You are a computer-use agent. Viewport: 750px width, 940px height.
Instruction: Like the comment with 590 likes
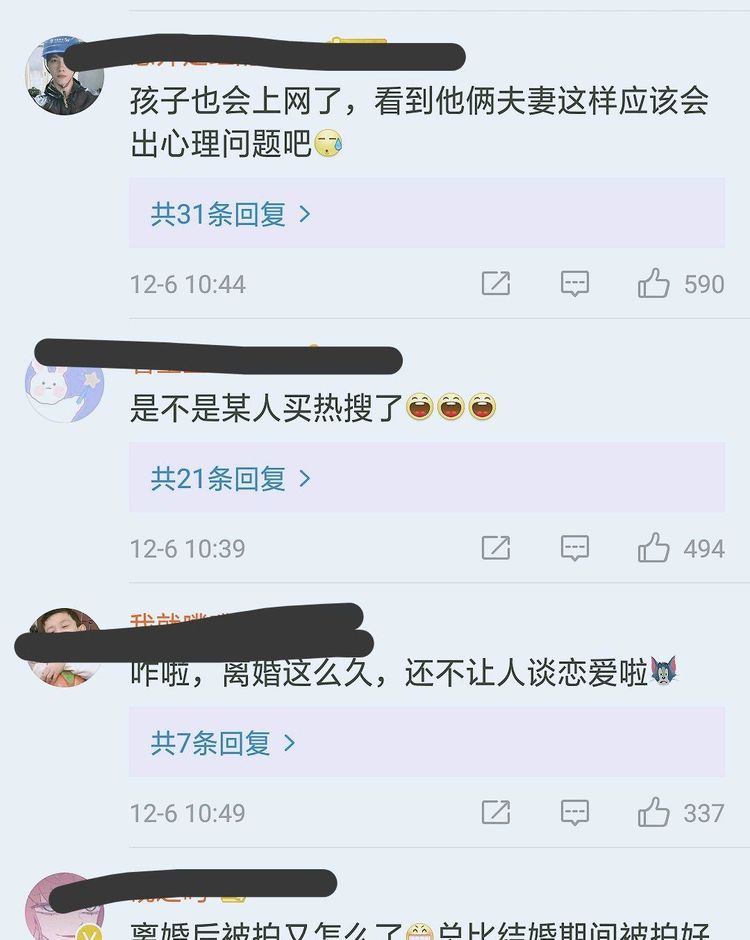[653, 284]
